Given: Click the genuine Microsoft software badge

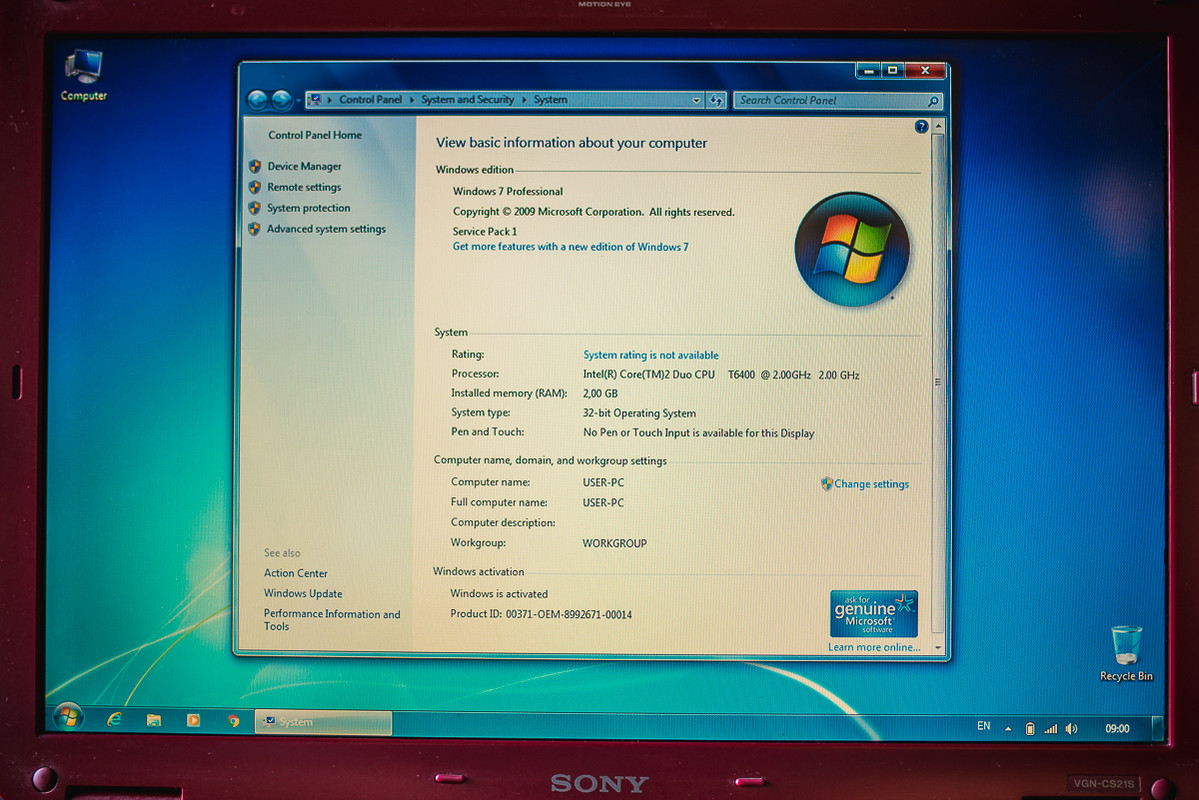Looking at the screenshot, I should (873, 613).
